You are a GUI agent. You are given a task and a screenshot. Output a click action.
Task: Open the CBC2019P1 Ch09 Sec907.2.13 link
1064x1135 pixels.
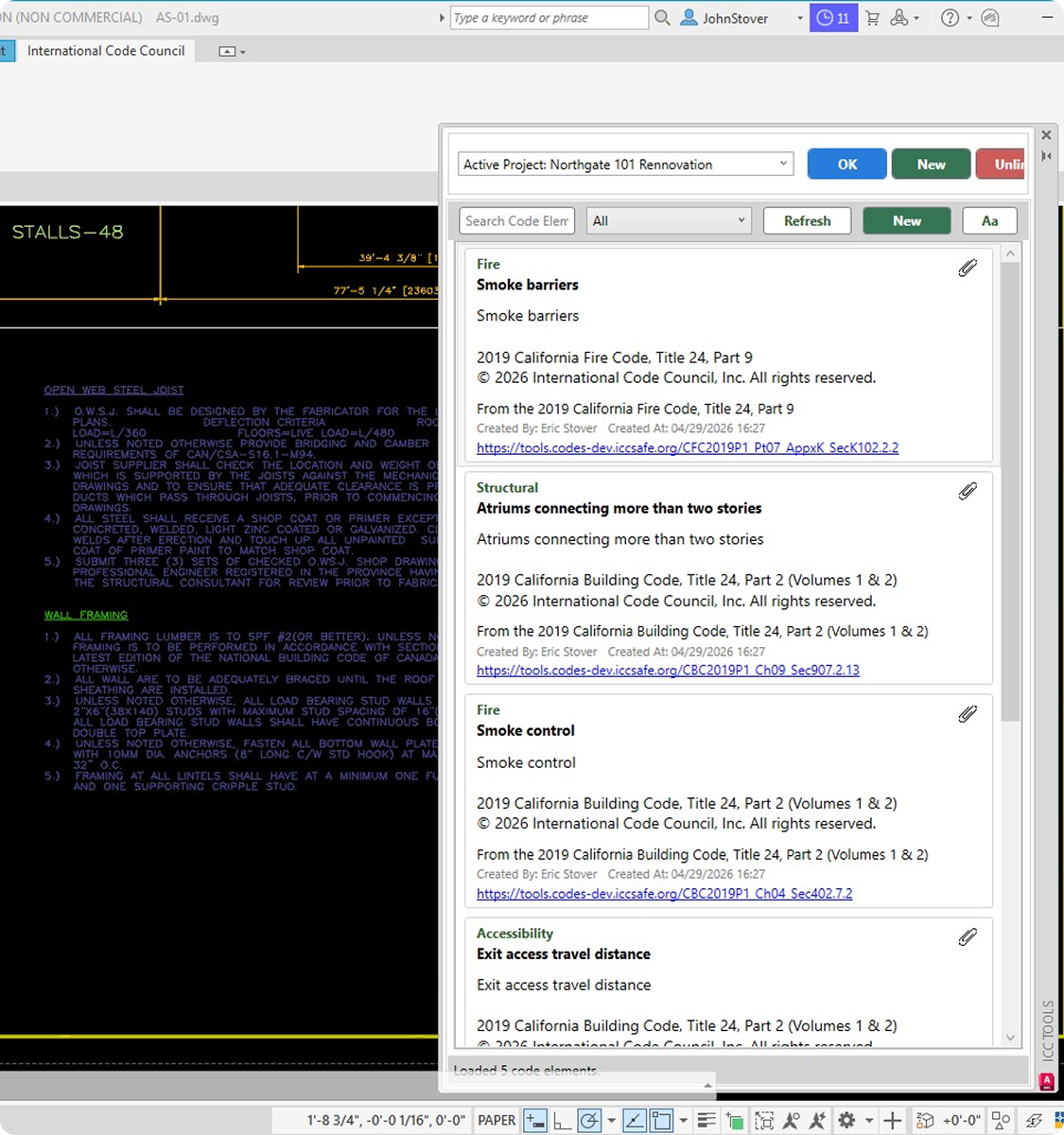[668, 671]
